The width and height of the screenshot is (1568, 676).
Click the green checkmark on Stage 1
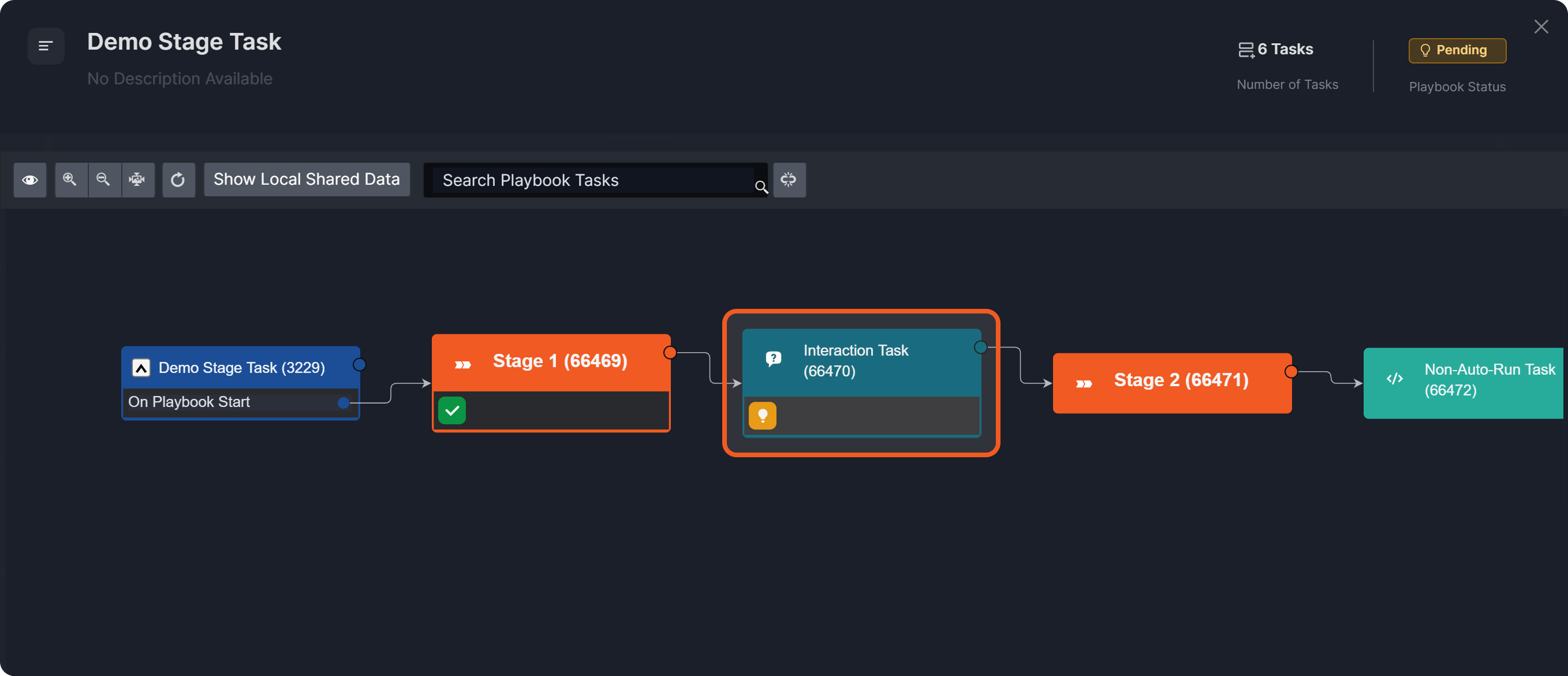pyautogui.click(x=451, y=410)
